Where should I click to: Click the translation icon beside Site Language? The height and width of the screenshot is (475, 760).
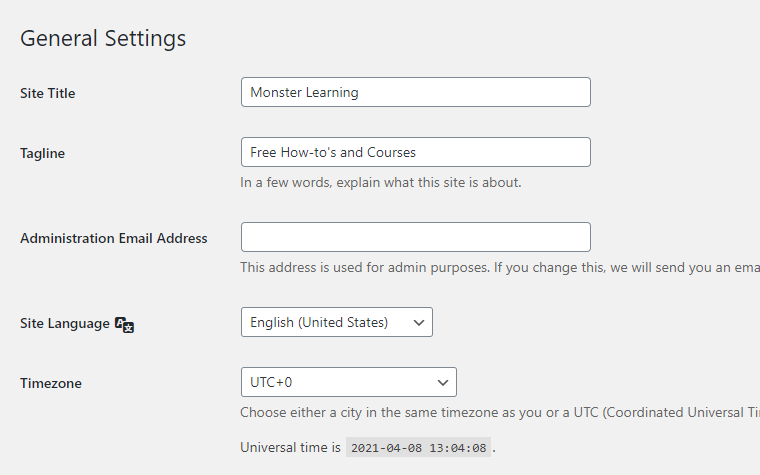(x=124, y=324)
